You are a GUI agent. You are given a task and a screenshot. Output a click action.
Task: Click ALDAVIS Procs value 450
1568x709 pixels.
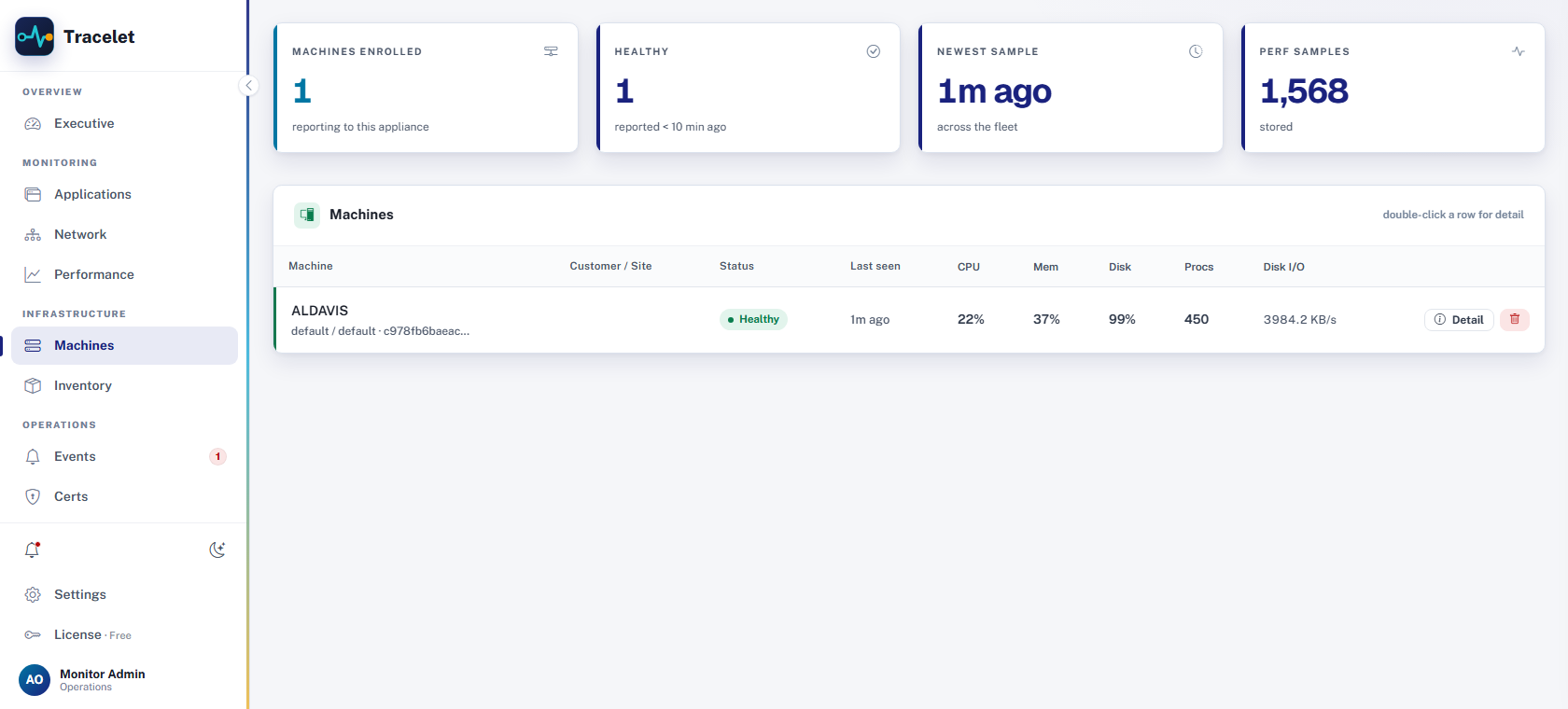tap(1197, 319)
